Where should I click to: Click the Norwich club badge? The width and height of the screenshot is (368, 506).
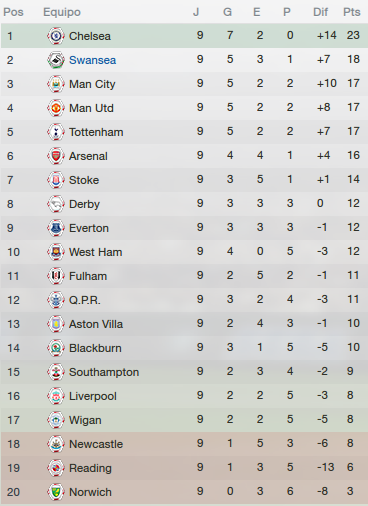56,492
